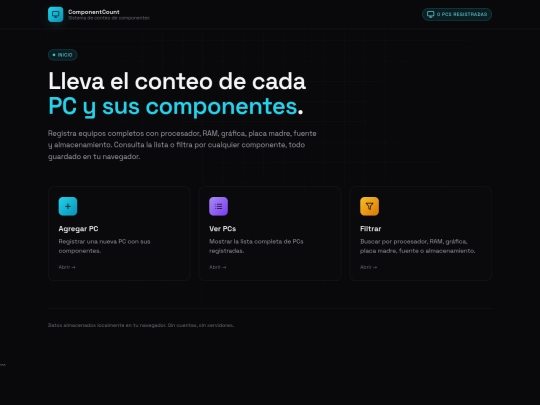Open the Filtrar card title
The height and width of the screenshot is (405, 540).
(371, 229)
